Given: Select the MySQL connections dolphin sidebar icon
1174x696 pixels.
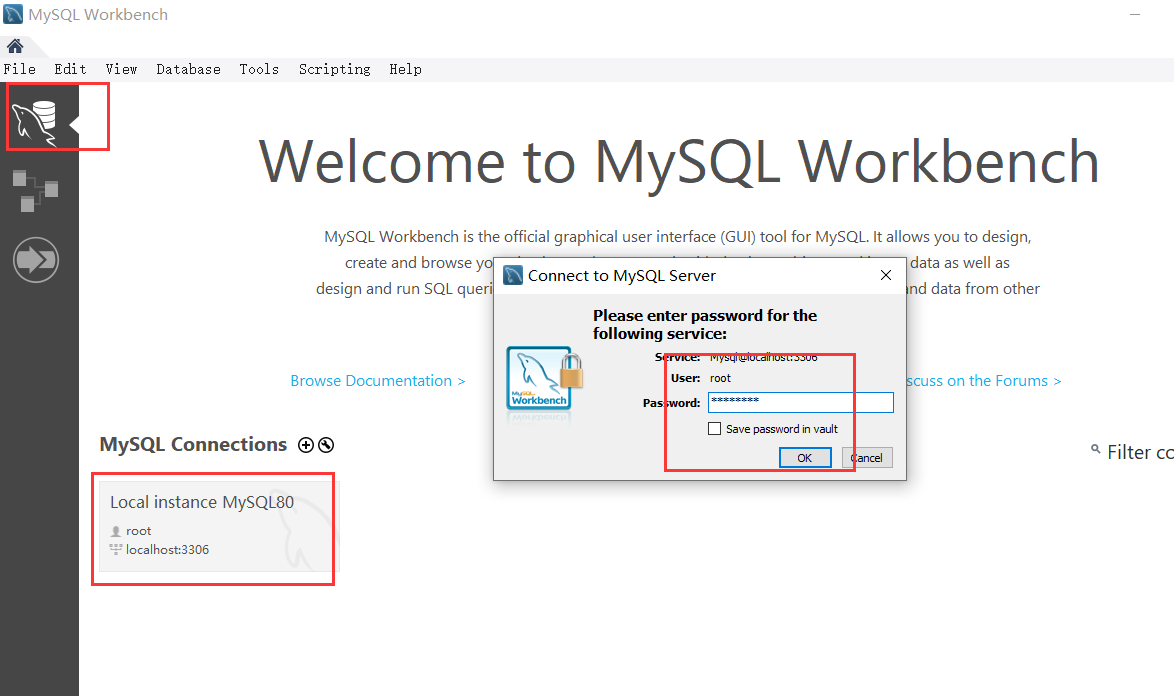Looking at the screenshot, I should (x=35, y=123).
